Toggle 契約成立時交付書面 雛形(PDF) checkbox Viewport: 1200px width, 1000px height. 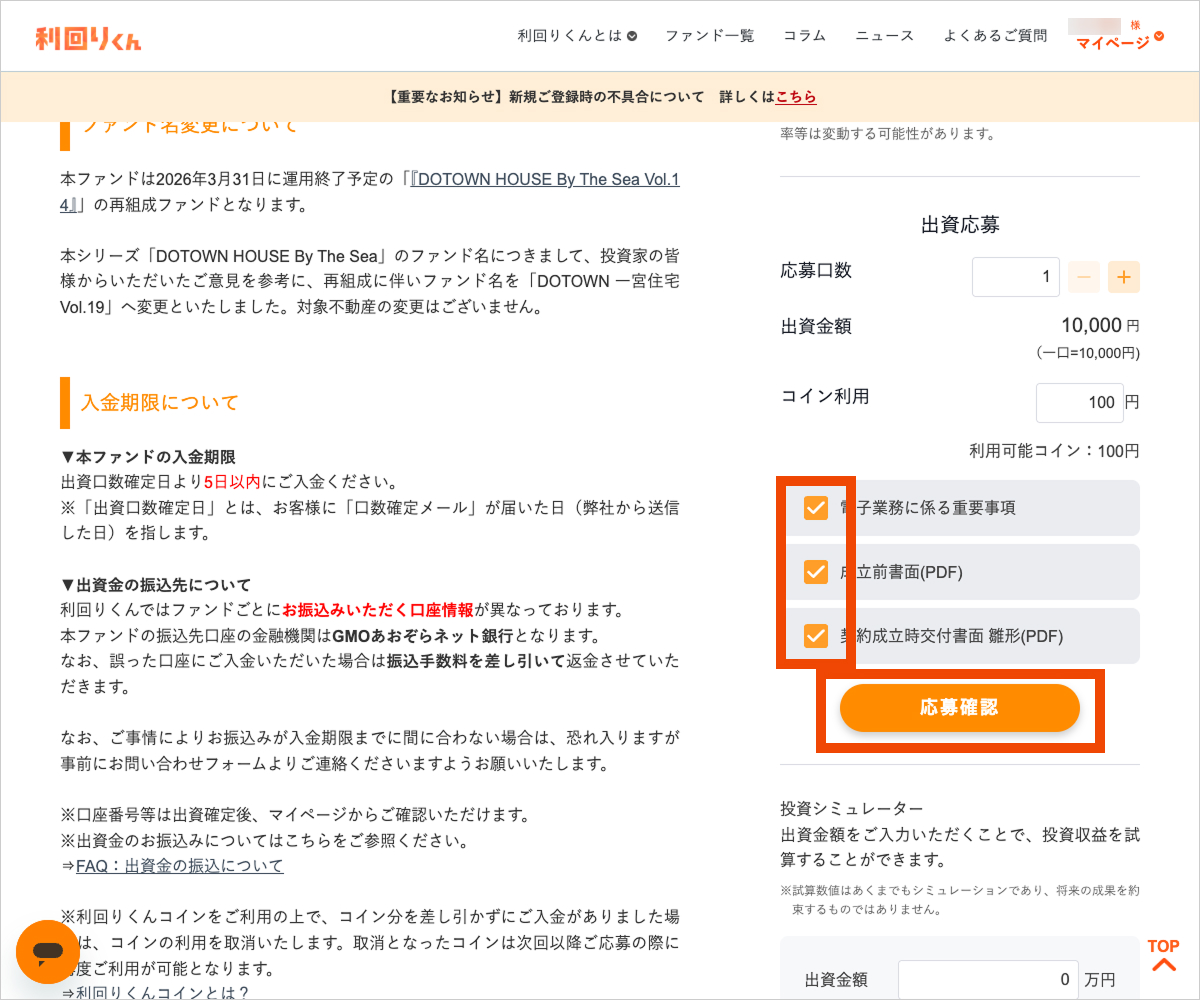pyautogui.click(x=816, y=636)
